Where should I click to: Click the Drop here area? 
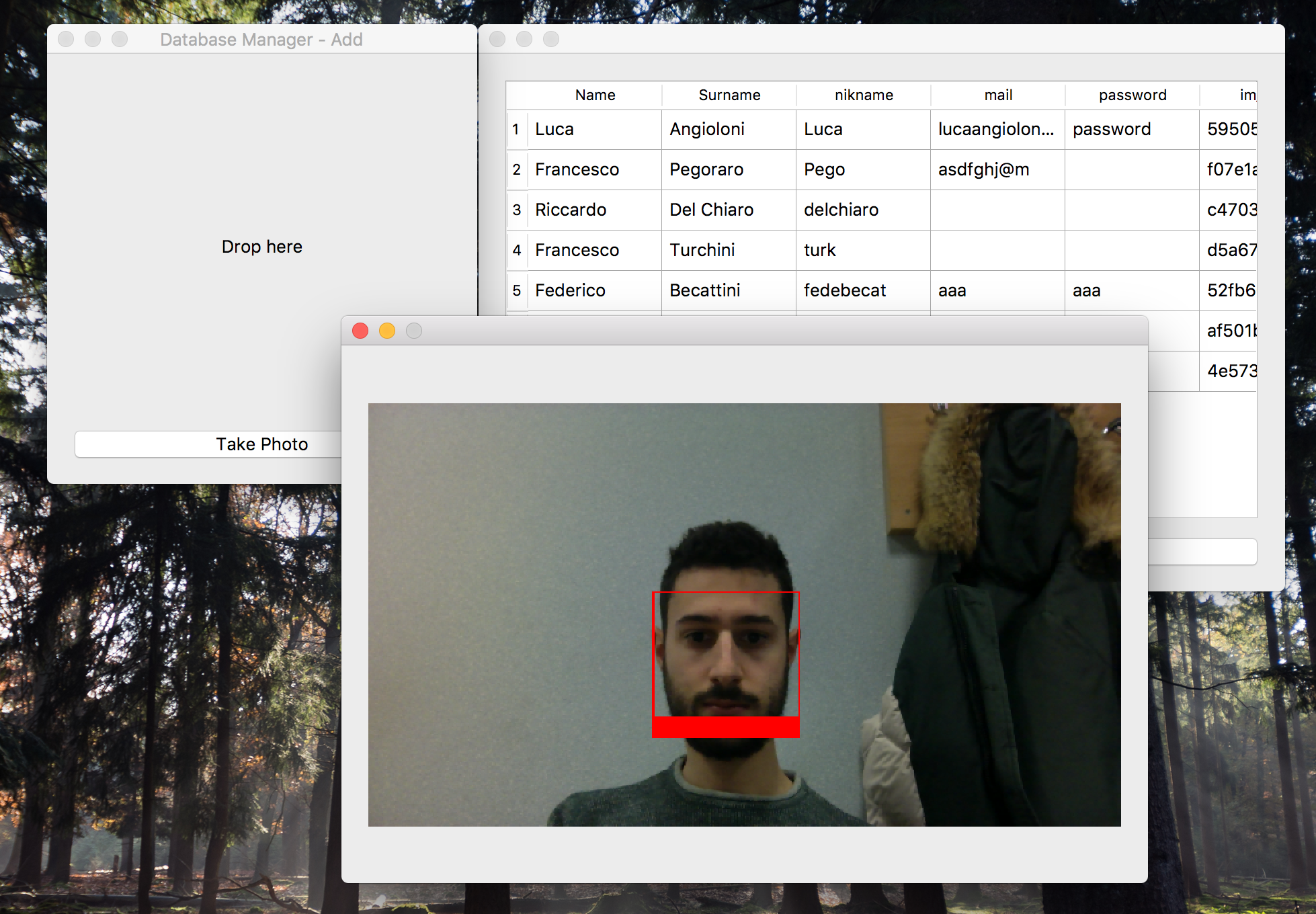coord(261,247)
